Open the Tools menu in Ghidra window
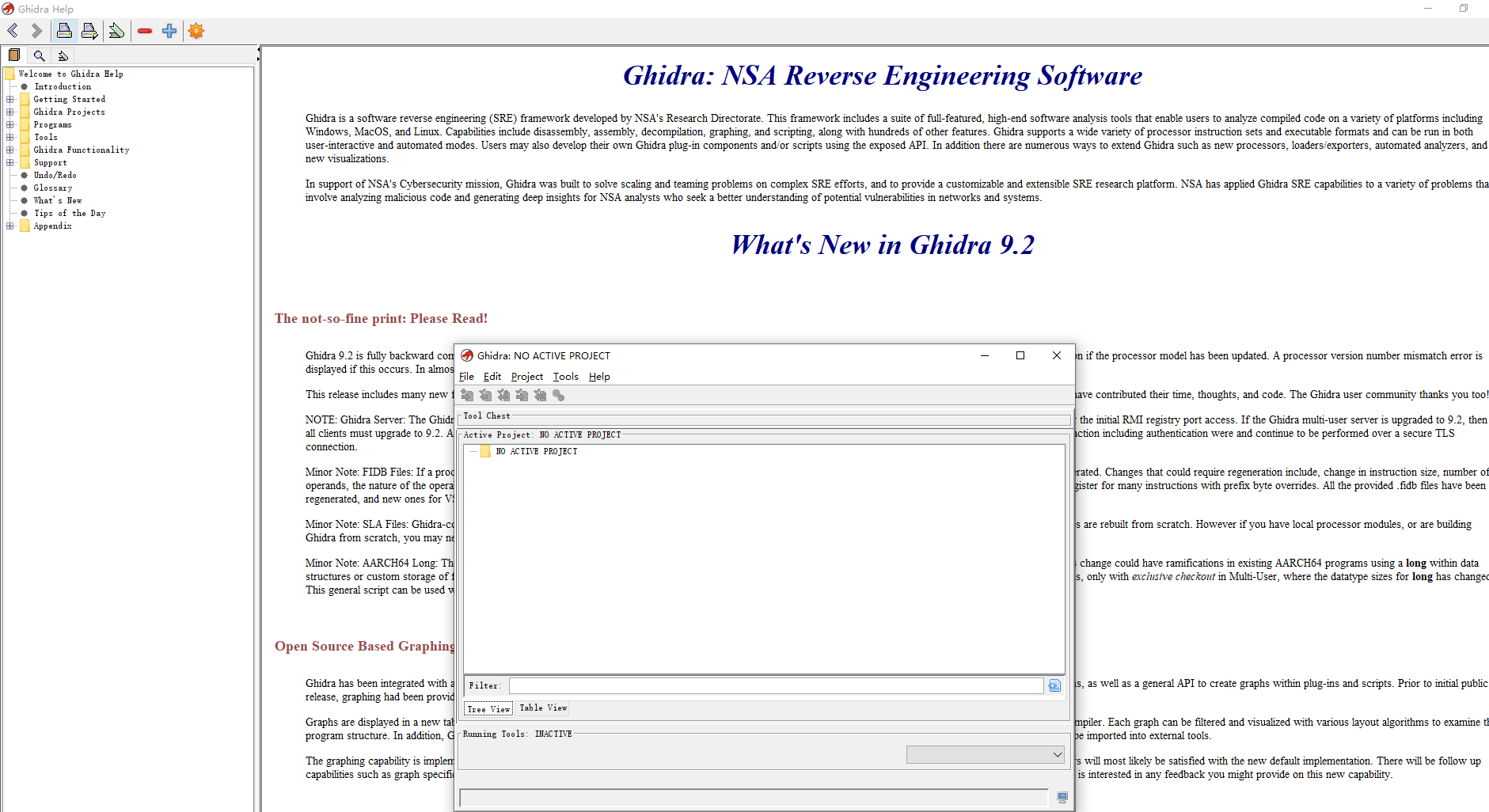The image size is (1489, 812). [x=566, y=377]
